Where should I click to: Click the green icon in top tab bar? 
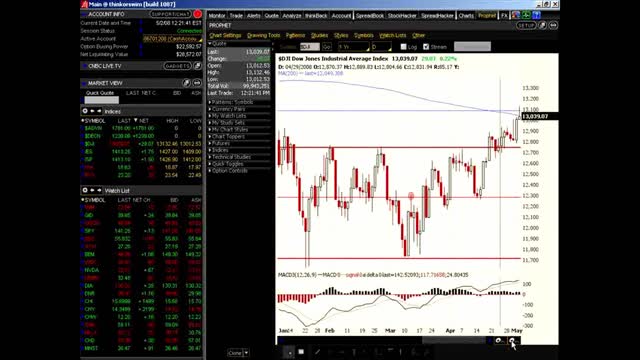[526, 16]
